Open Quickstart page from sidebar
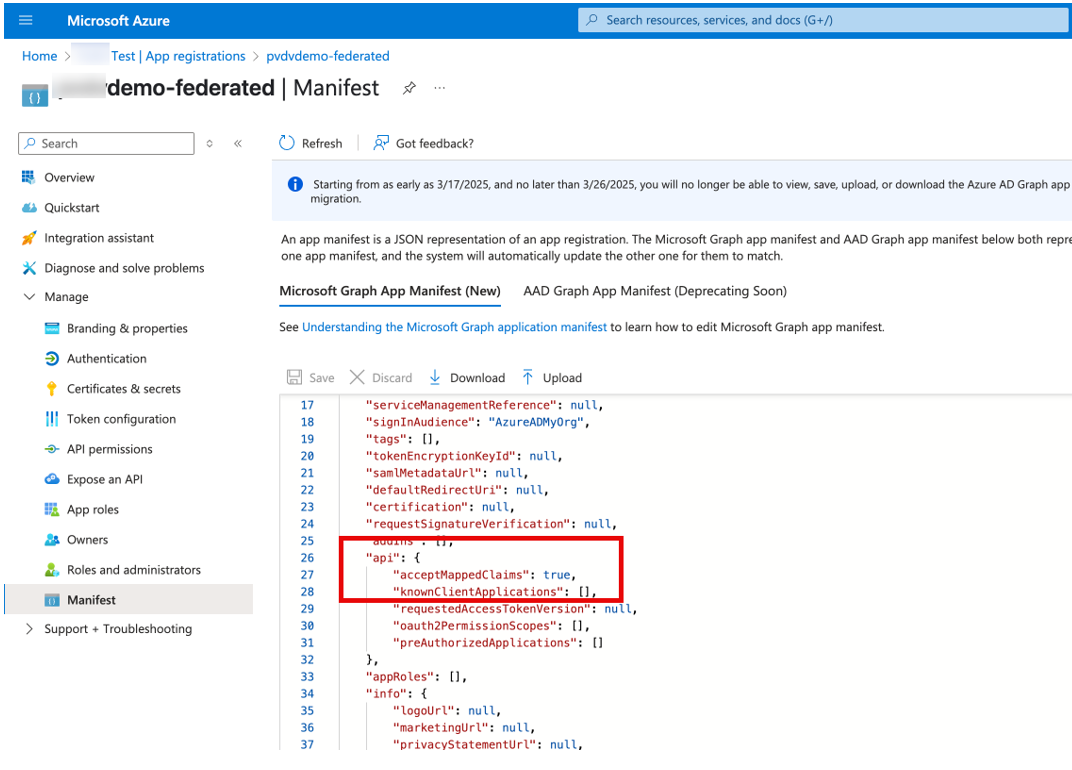 click(72, 208)
